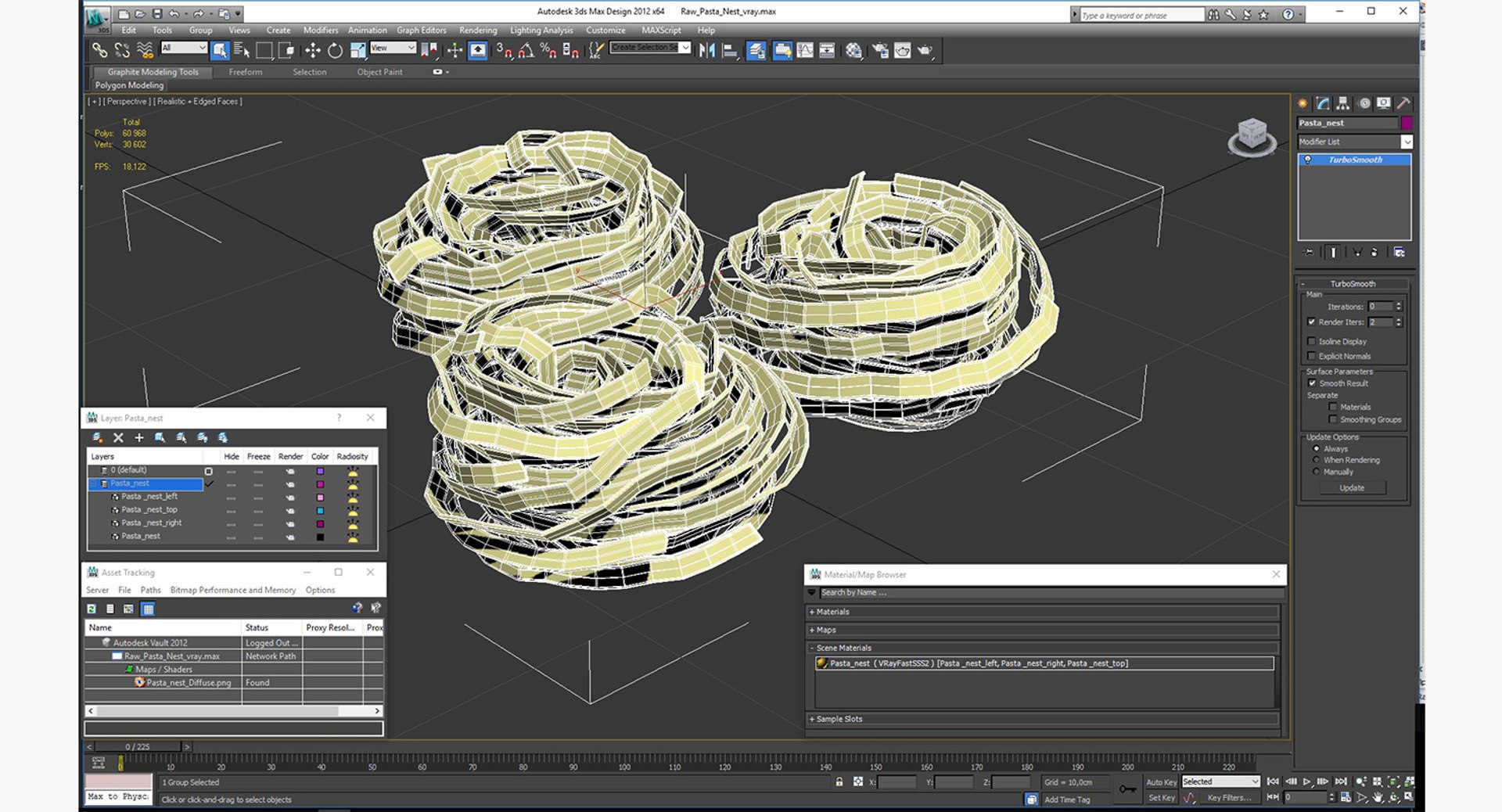Open the reference coordinate View dropdown
This screenshot has width=1502, height=812.
(x=393, y=48)
